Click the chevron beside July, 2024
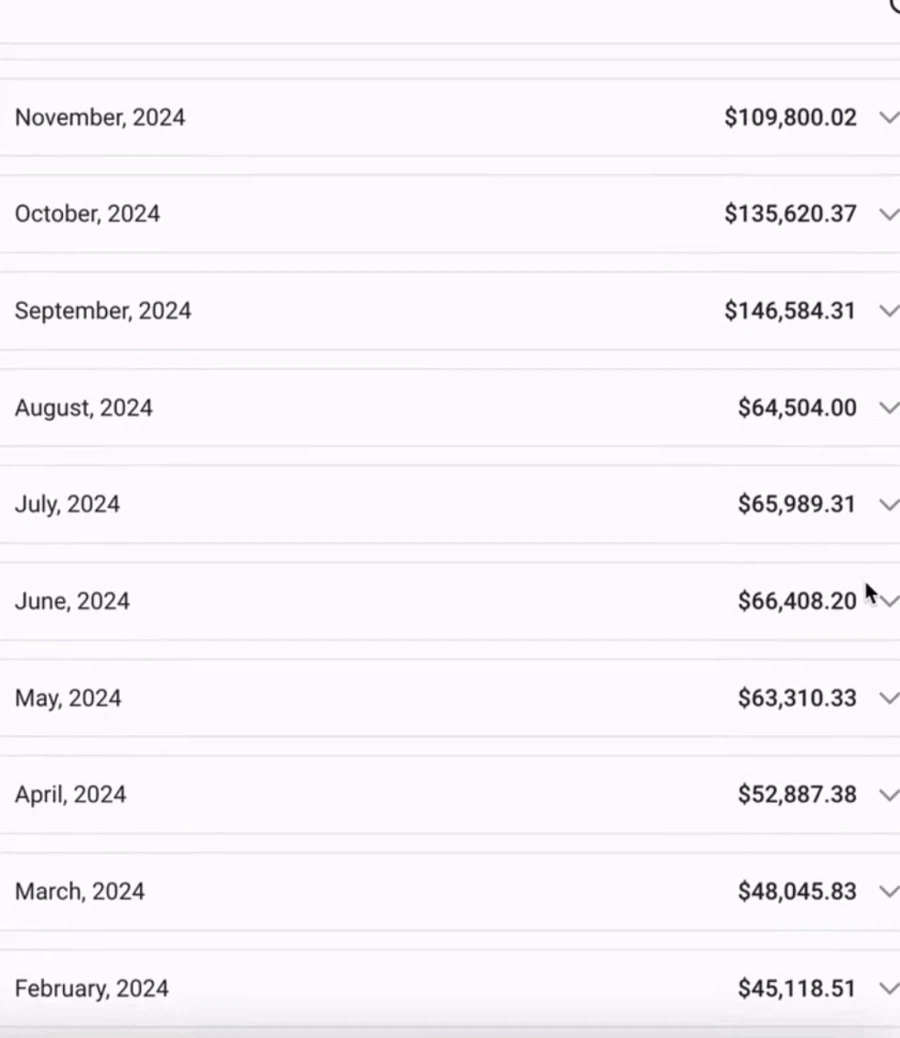 pyautogui.click(x=888, y=504)
